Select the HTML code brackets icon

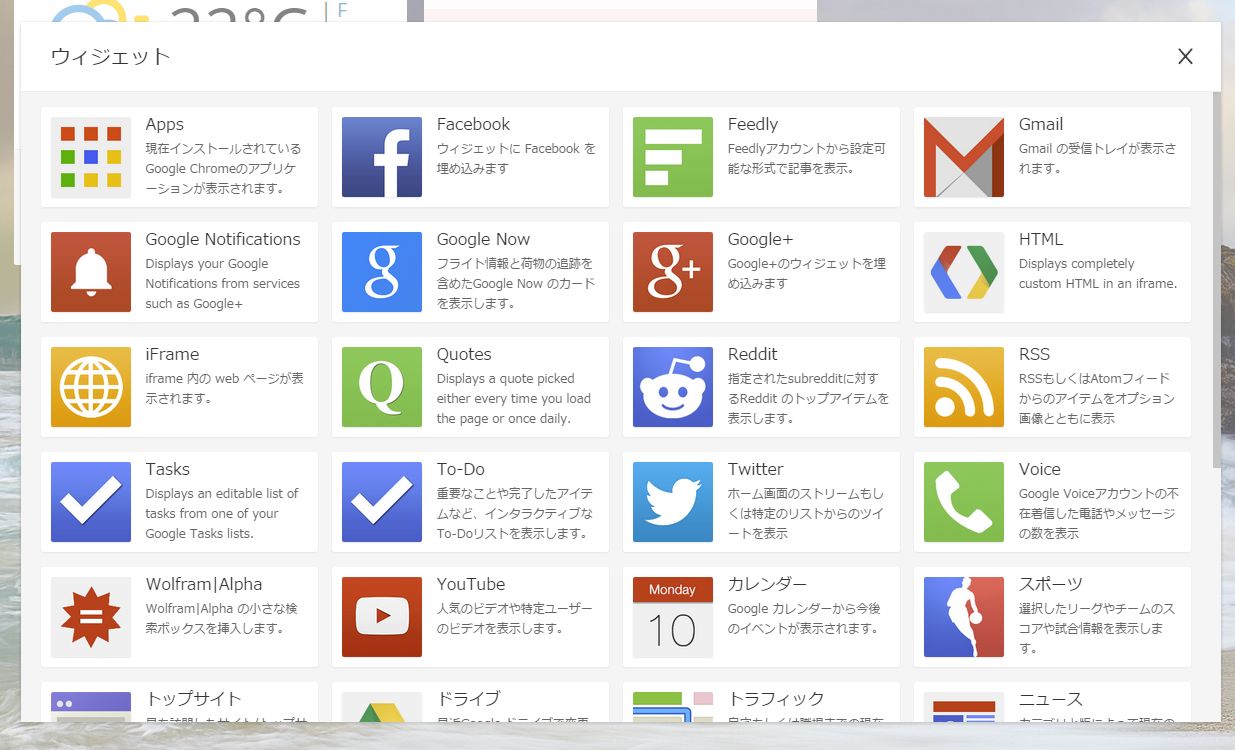964,272
